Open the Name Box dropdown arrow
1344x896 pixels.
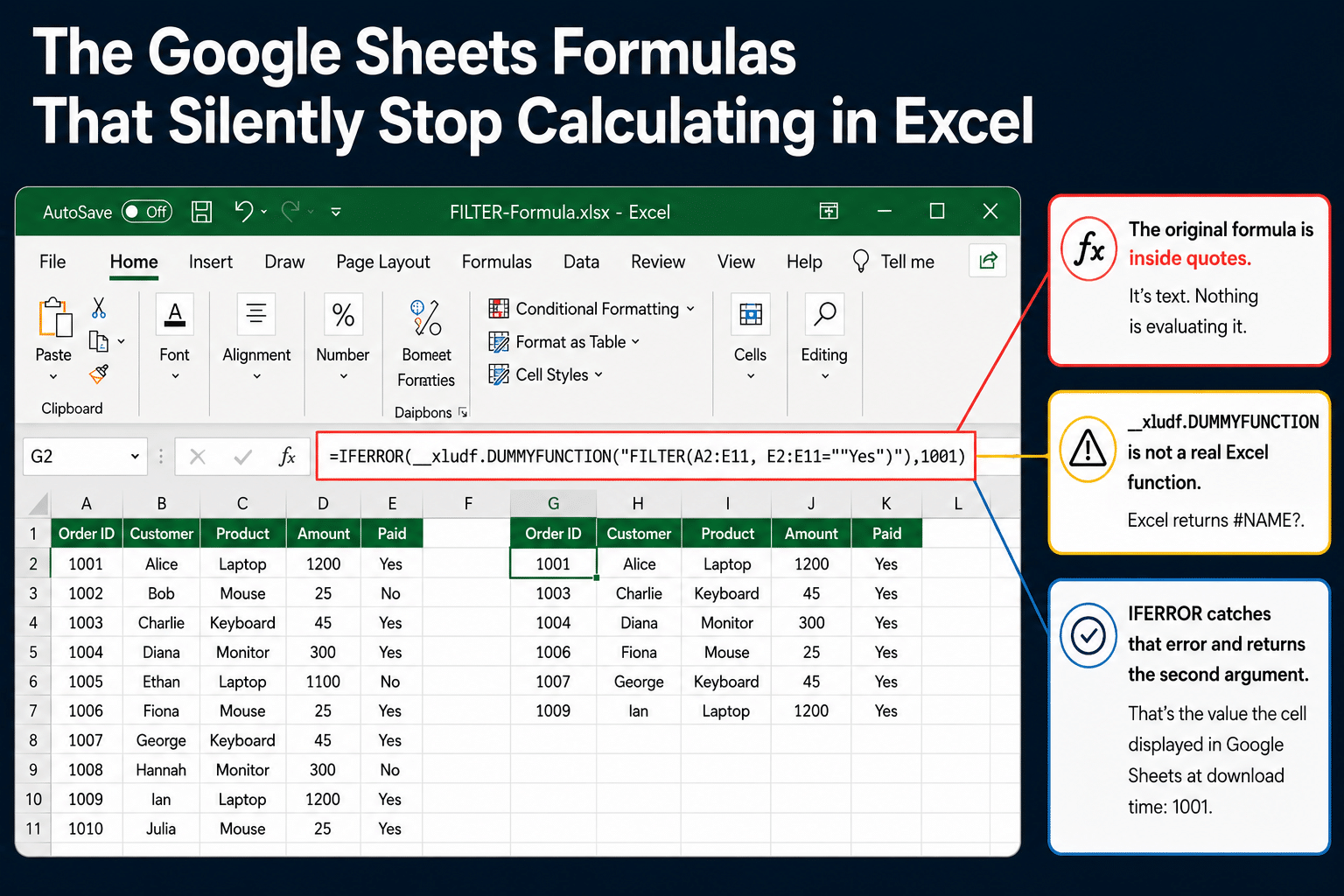click(x=135, y=456)
